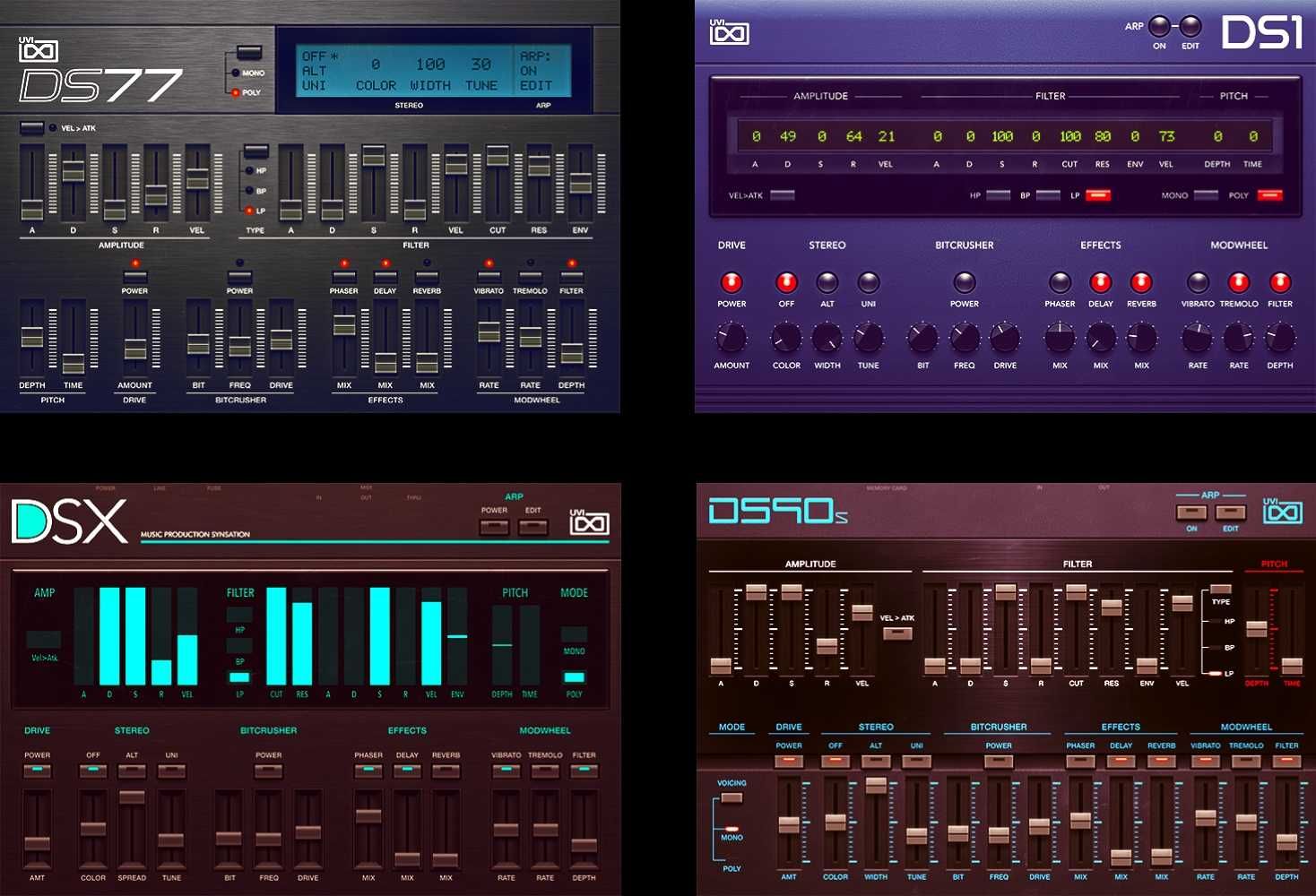
Task: Toggle DS77 PHASER effect button
Action: pyautogui.click(x=343, y=277)
